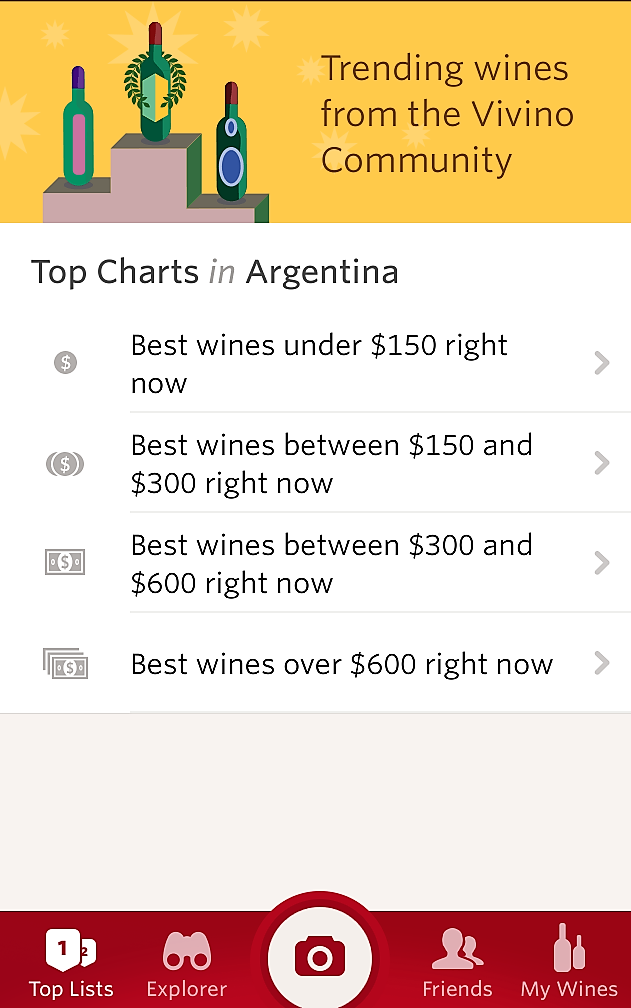Switch to the Explorer tab label
Viewport: 631px width, 1008px height.
coord(187,989)
